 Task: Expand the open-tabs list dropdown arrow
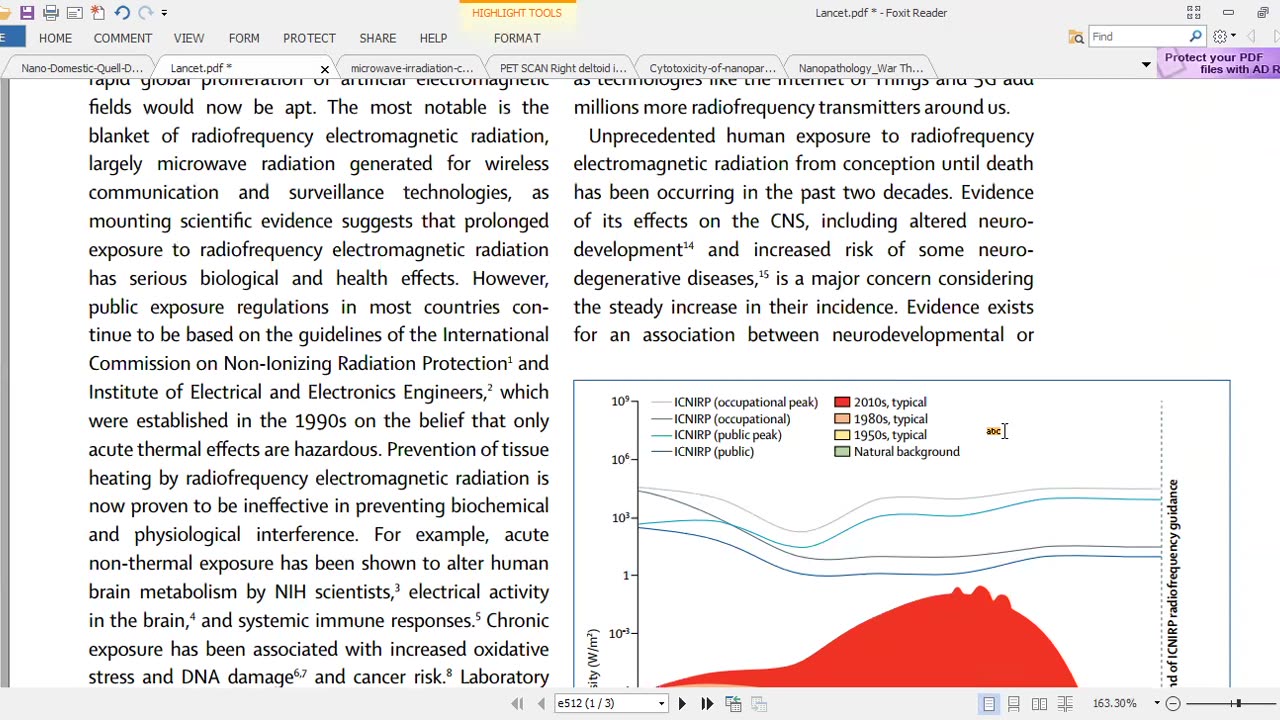[1146, 65]
